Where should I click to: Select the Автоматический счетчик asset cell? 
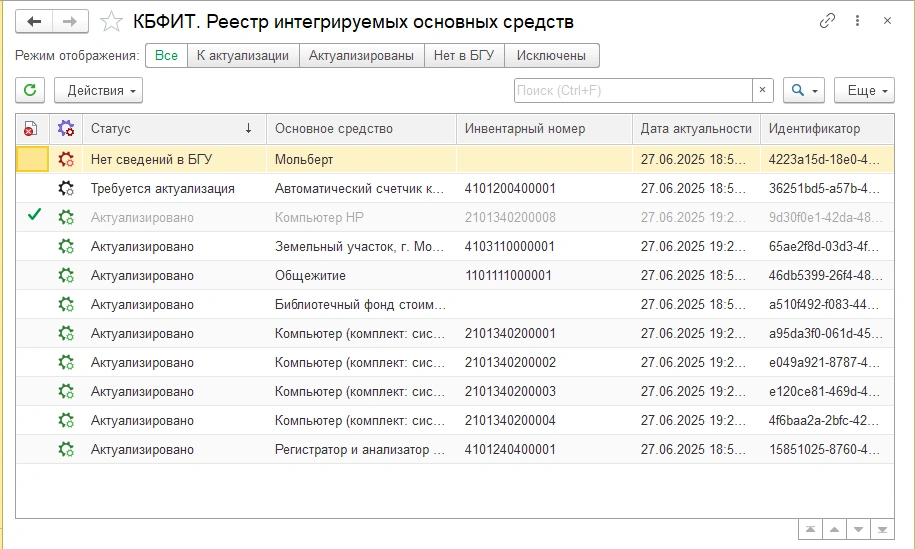point(361,188)
